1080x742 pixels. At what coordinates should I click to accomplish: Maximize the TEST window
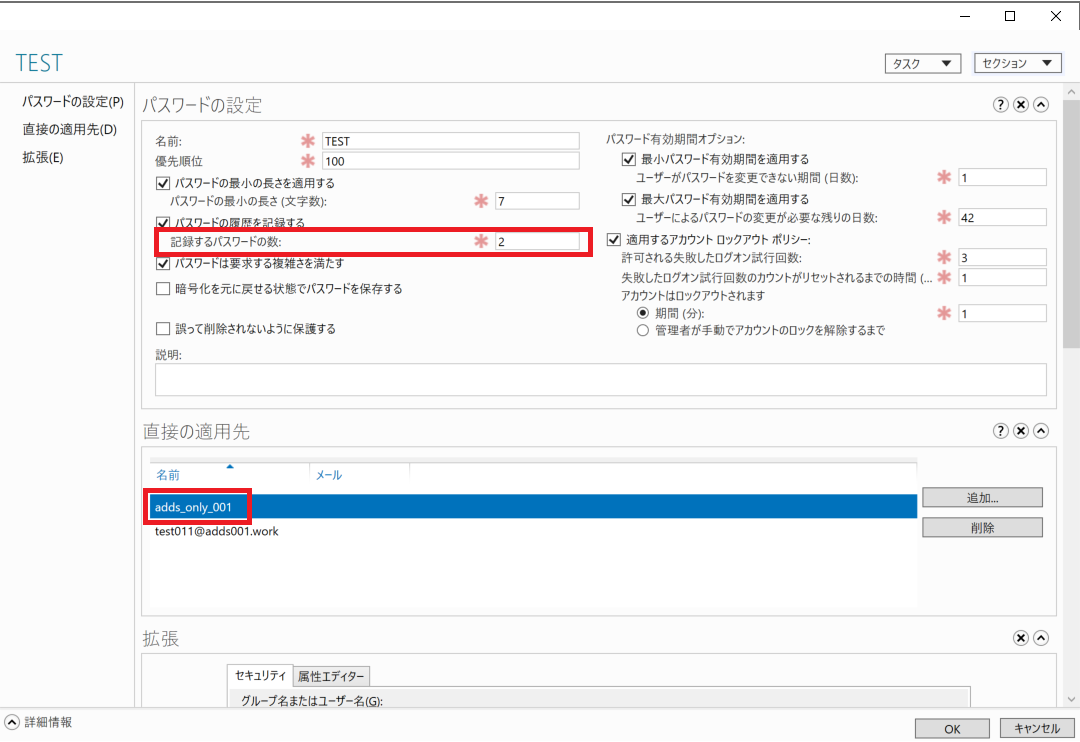click(x=1010, y=16)
